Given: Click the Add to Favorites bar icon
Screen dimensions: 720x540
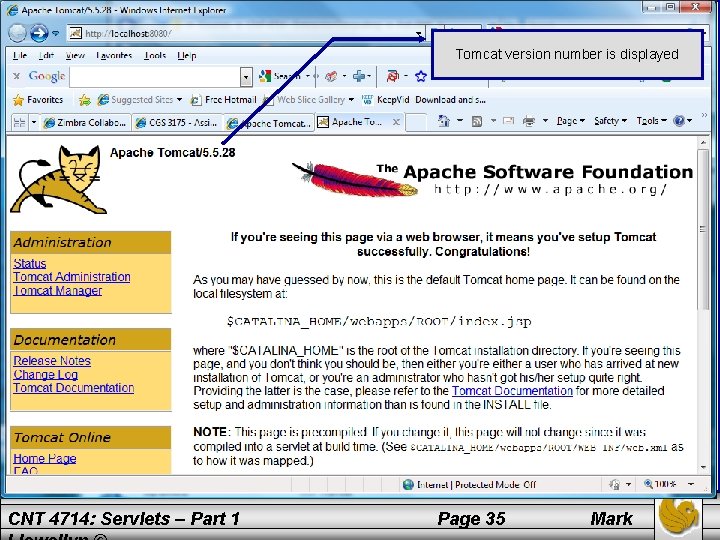Looking at the screenshot, I should pos(84,100).
